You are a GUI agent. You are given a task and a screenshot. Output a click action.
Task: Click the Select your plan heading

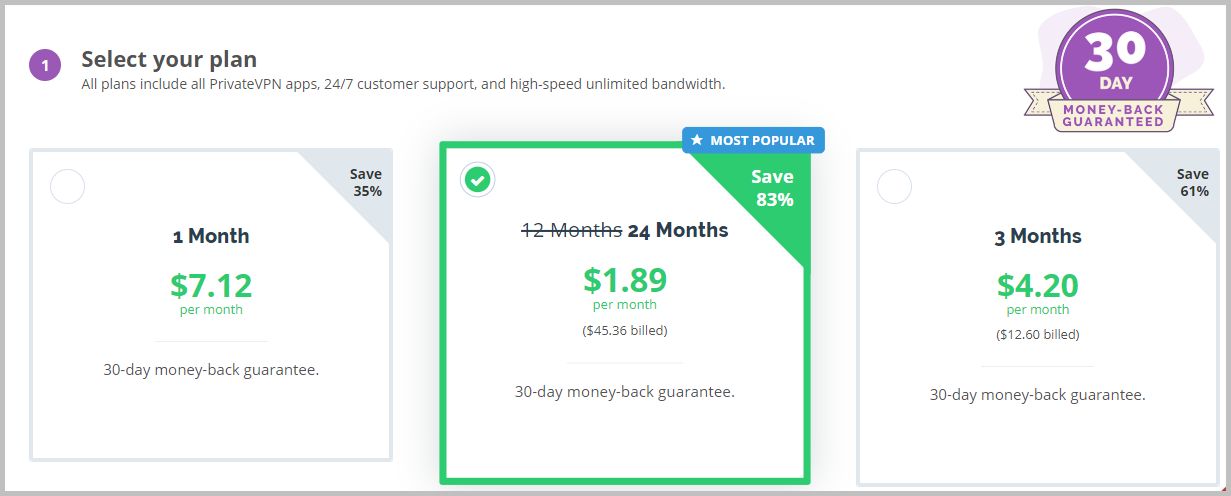(169, 59)
